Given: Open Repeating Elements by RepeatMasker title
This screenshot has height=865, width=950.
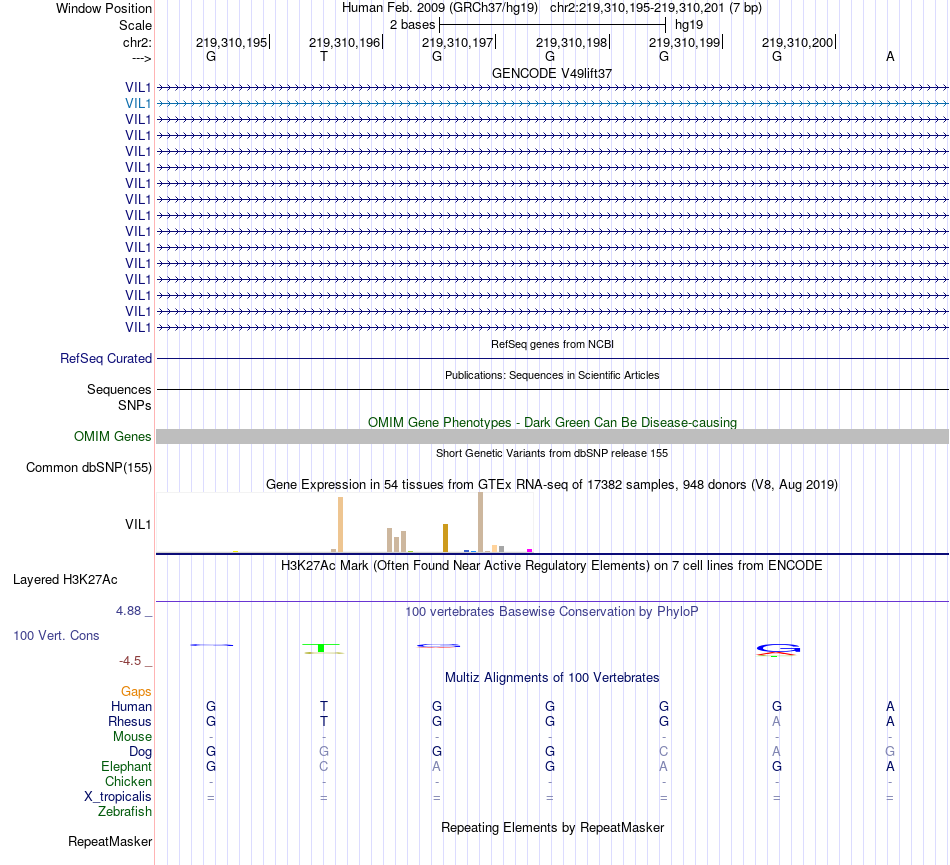Looking at the screenshot, I should 552,828.
